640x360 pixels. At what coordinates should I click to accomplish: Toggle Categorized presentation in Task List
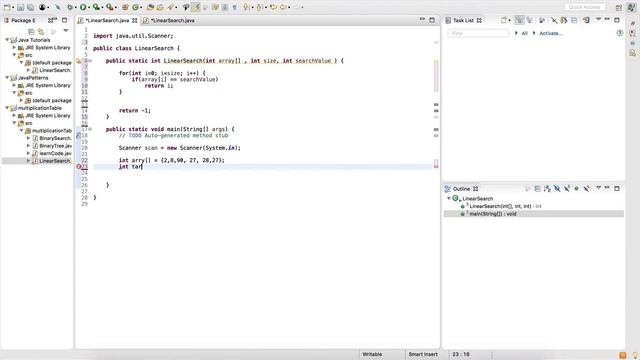pyautogui.click(x=519, y=20)
